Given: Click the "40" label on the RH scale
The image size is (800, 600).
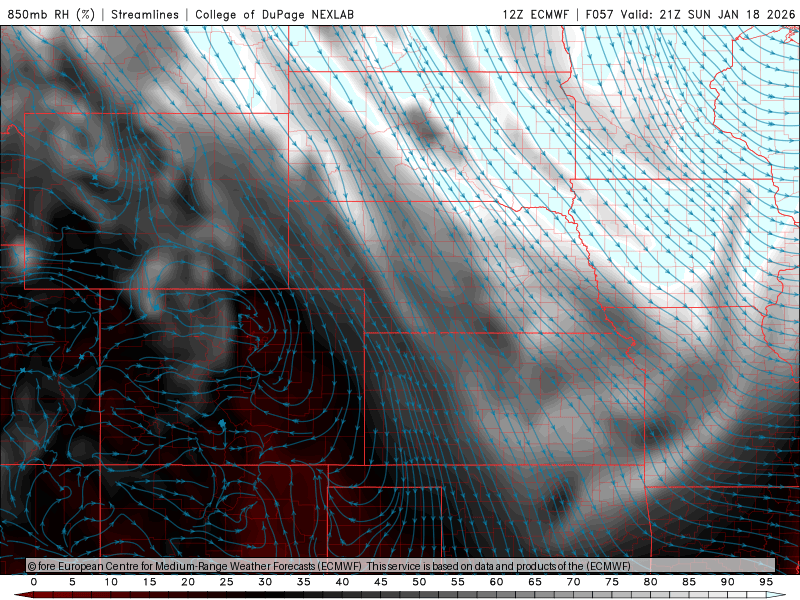Looking at the screenshot, I should click(342, 582).
